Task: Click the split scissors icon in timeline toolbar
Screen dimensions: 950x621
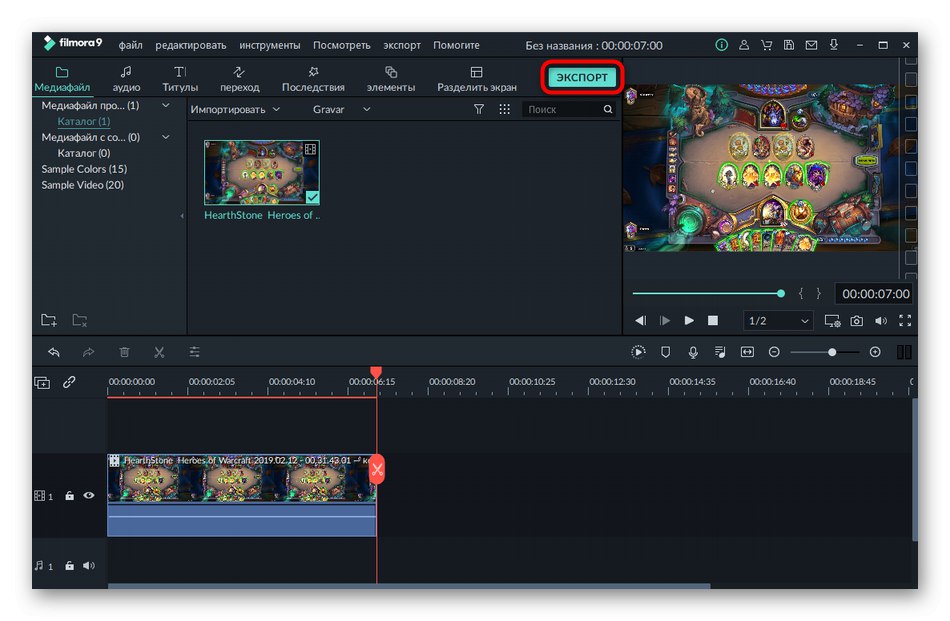Action: click(x=159, y=352)
